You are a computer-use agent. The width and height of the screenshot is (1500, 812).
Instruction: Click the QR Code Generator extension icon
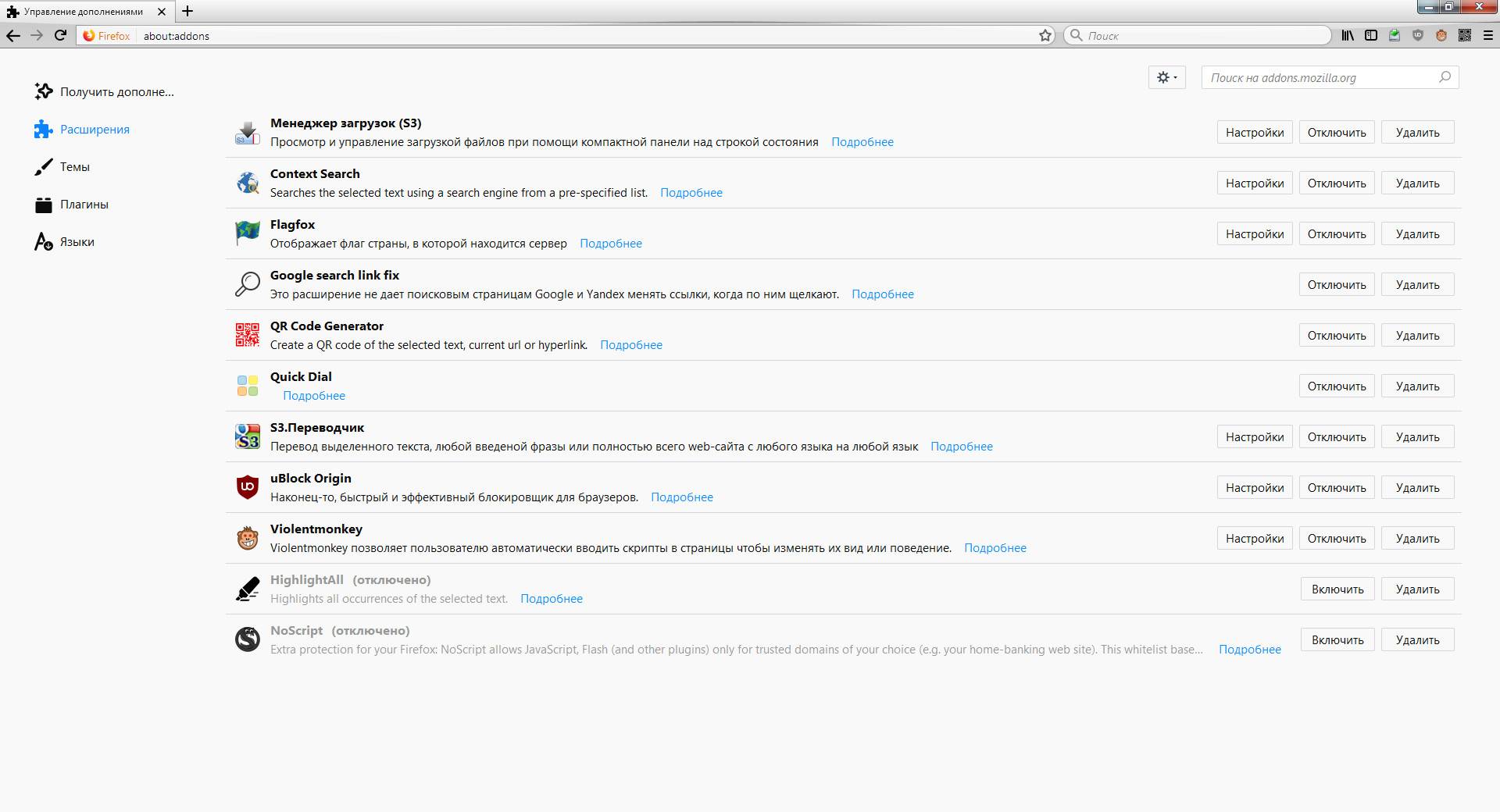pyautogui.click(x=248, y=335)
